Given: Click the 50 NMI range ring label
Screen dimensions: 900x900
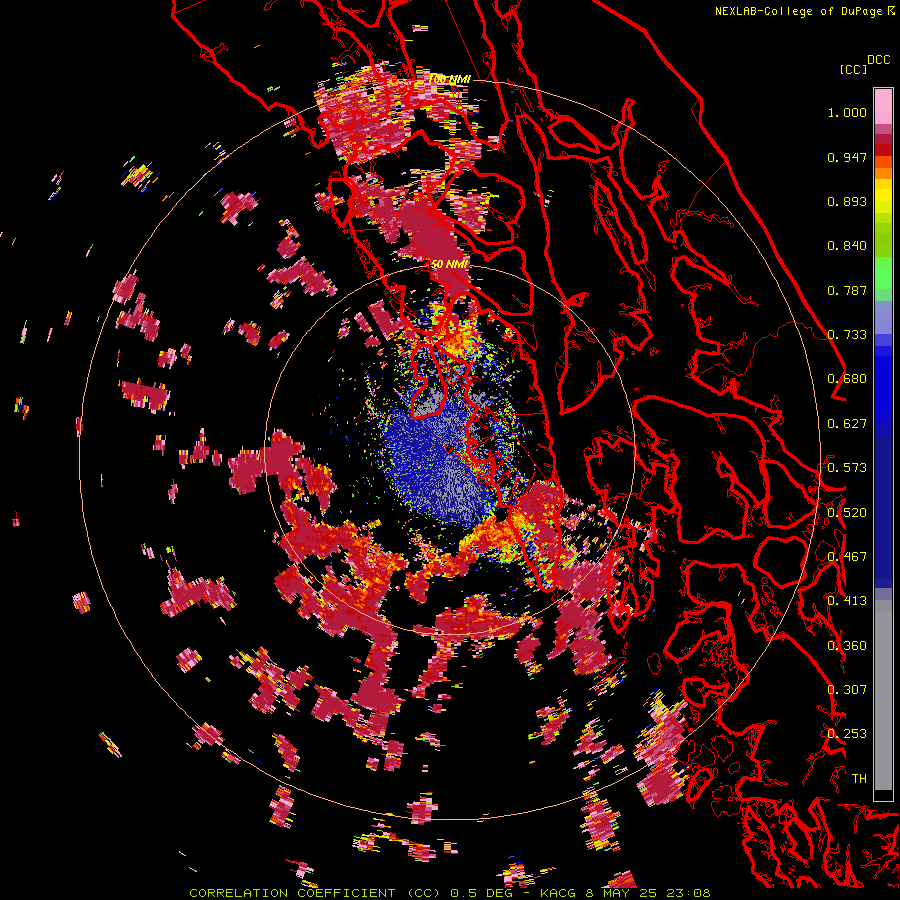Looking at the screenshot, I should [449, 265].
